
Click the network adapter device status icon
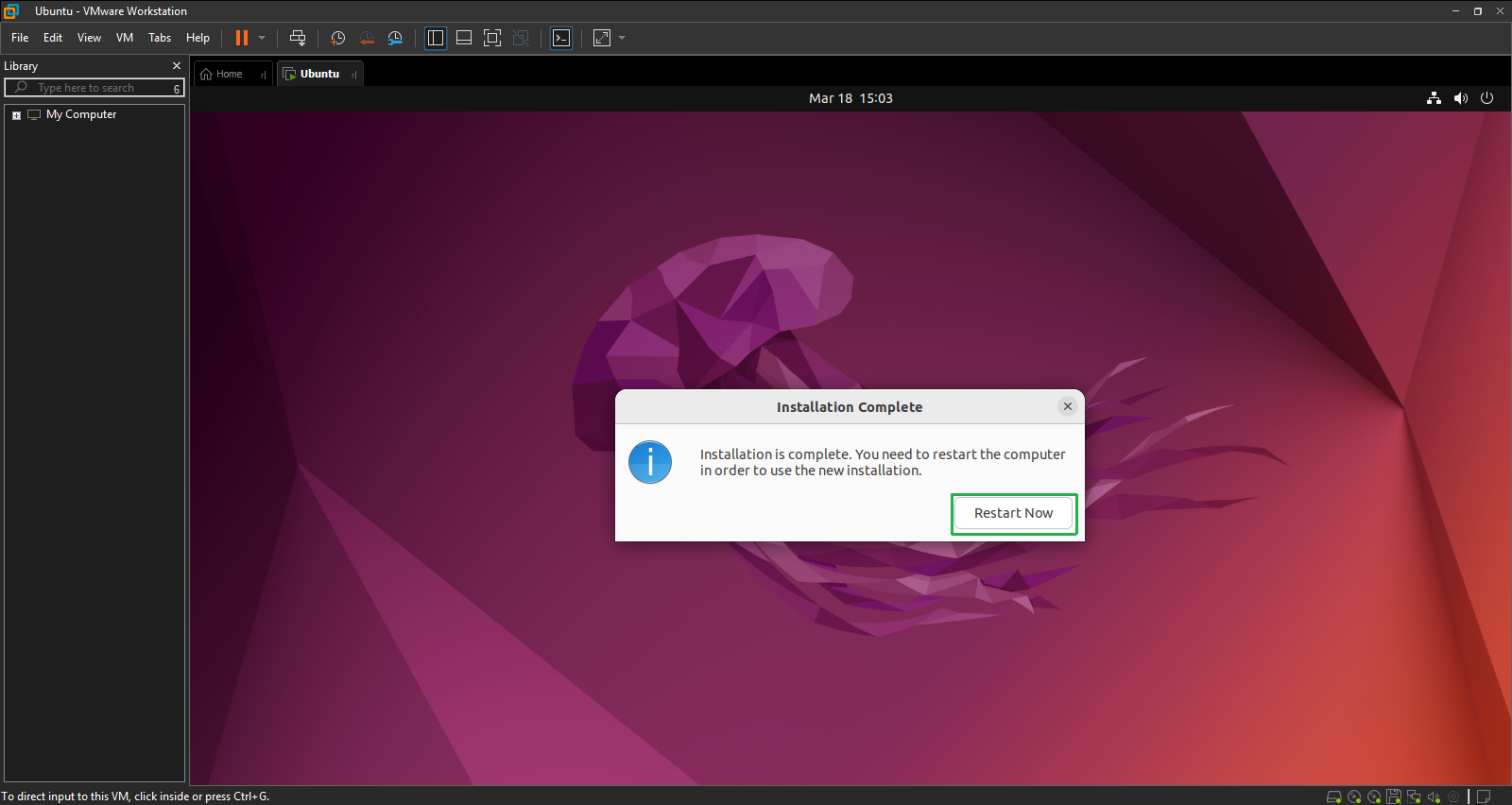coord(1414,796)
